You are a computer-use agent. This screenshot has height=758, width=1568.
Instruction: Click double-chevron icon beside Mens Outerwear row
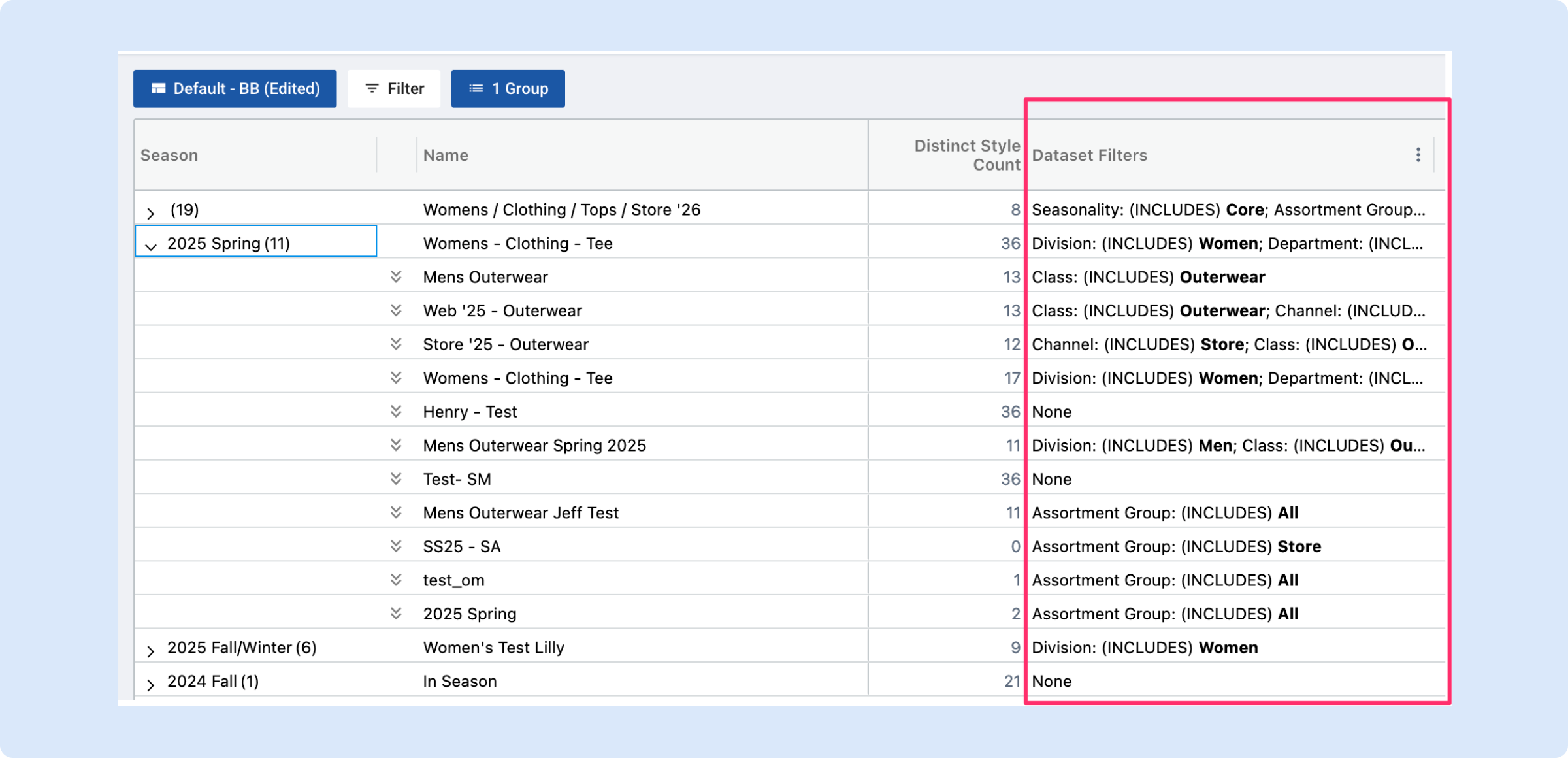pyautogui.click(x=396, y=276)
